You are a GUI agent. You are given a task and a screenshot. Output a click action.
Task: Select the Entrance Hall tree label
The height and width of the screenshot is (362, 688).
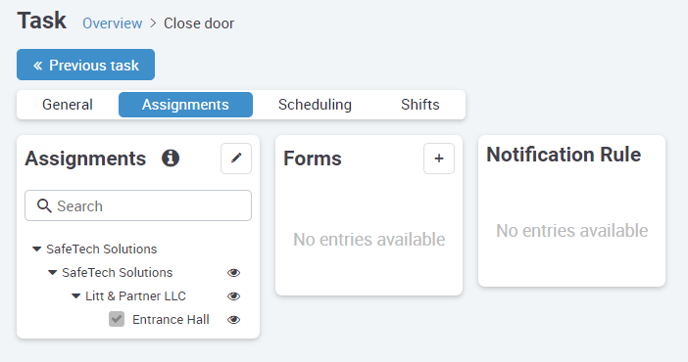[x=171, y=319]
